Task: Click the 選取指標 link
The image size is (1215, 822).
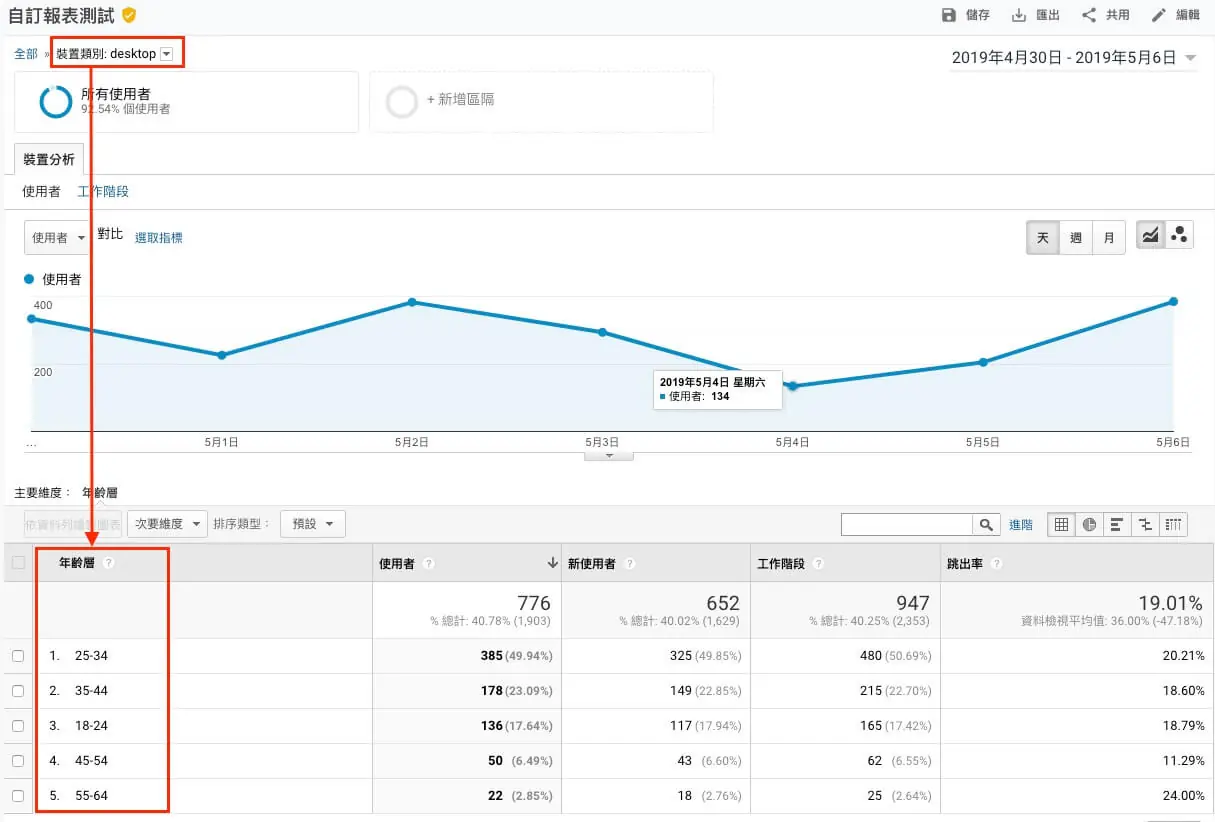Action: pyautogui.click(x=159, y=238)
